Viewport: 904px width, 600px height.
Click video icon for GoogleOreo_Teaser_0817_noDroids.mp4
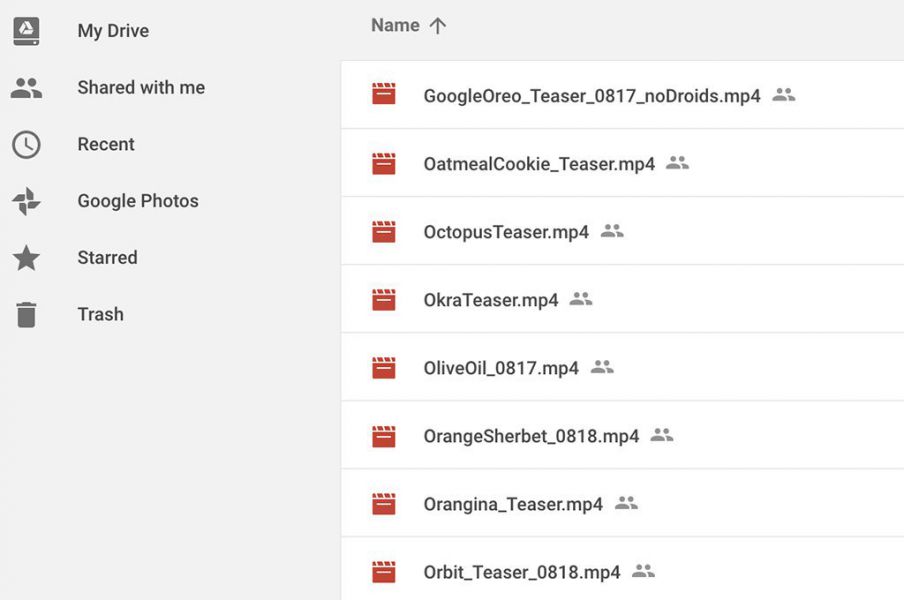coord(383,94)
